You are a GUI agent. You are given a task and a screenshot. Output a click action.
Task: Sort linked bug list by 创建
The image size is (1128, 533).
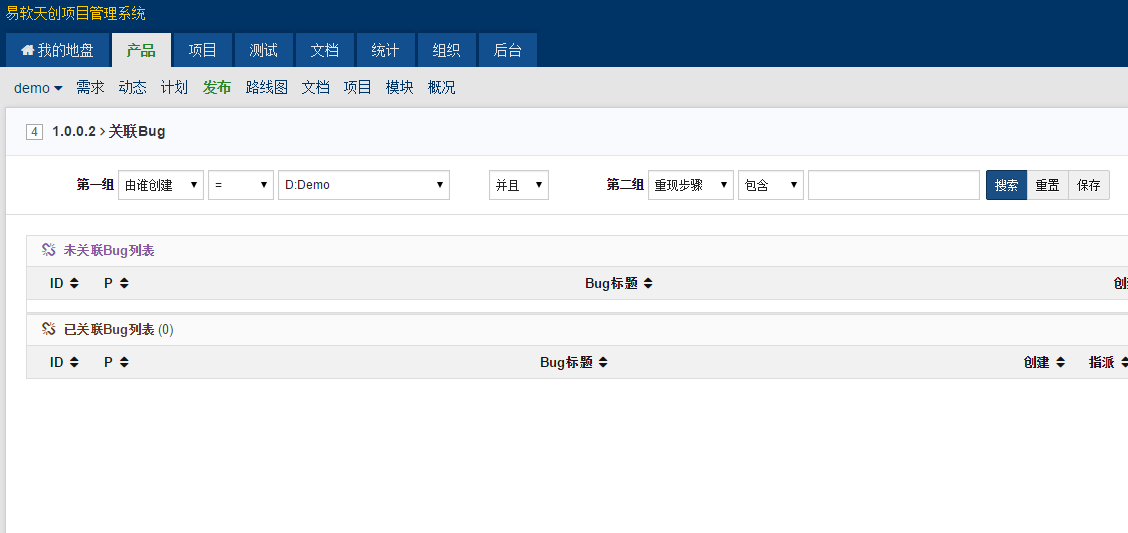(x=1045, y=363)
